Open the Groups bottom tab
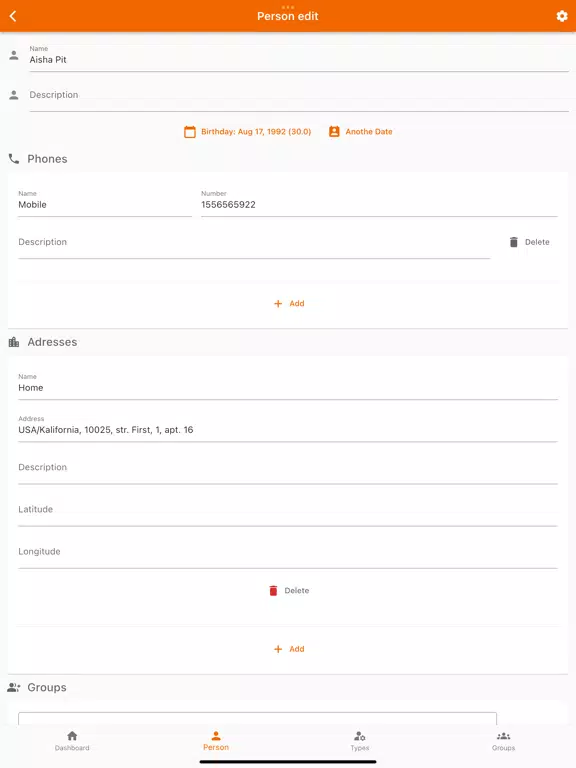 pyautogui.click(x=504, y=741)
